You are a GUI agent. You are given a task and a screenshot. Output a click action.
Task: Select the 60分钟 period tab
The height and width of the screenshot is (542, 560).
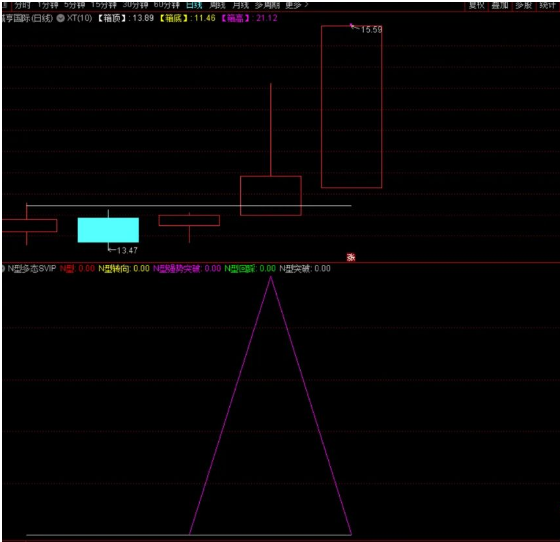pos(167,5)
